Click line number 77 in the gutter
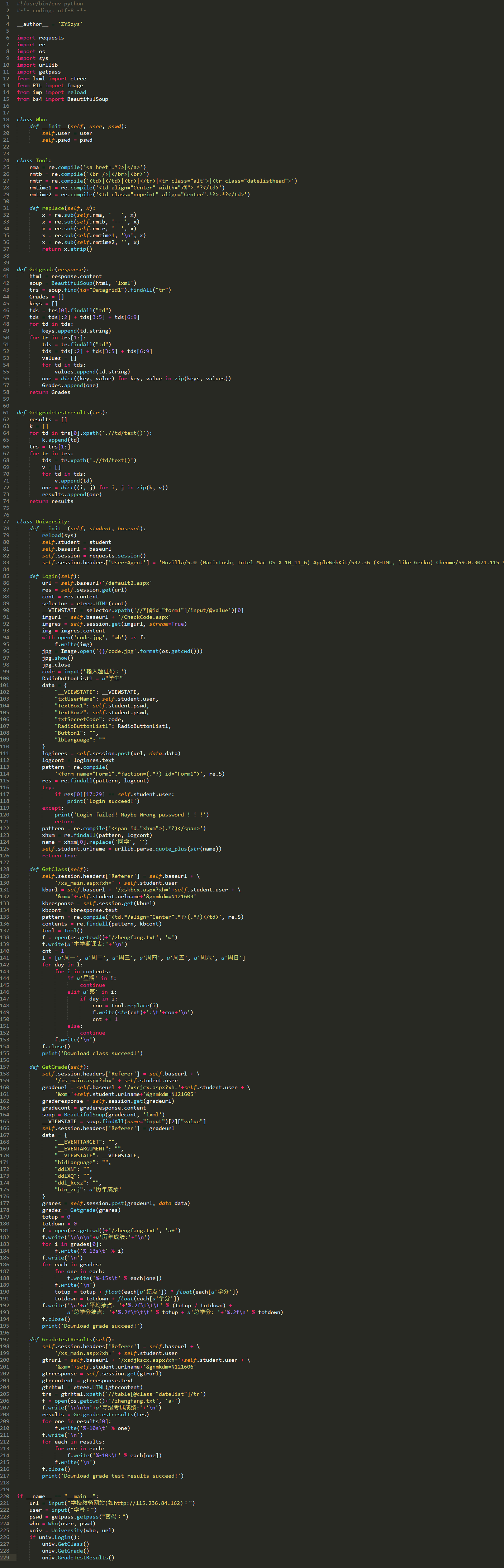 click(x=6, y=522)
